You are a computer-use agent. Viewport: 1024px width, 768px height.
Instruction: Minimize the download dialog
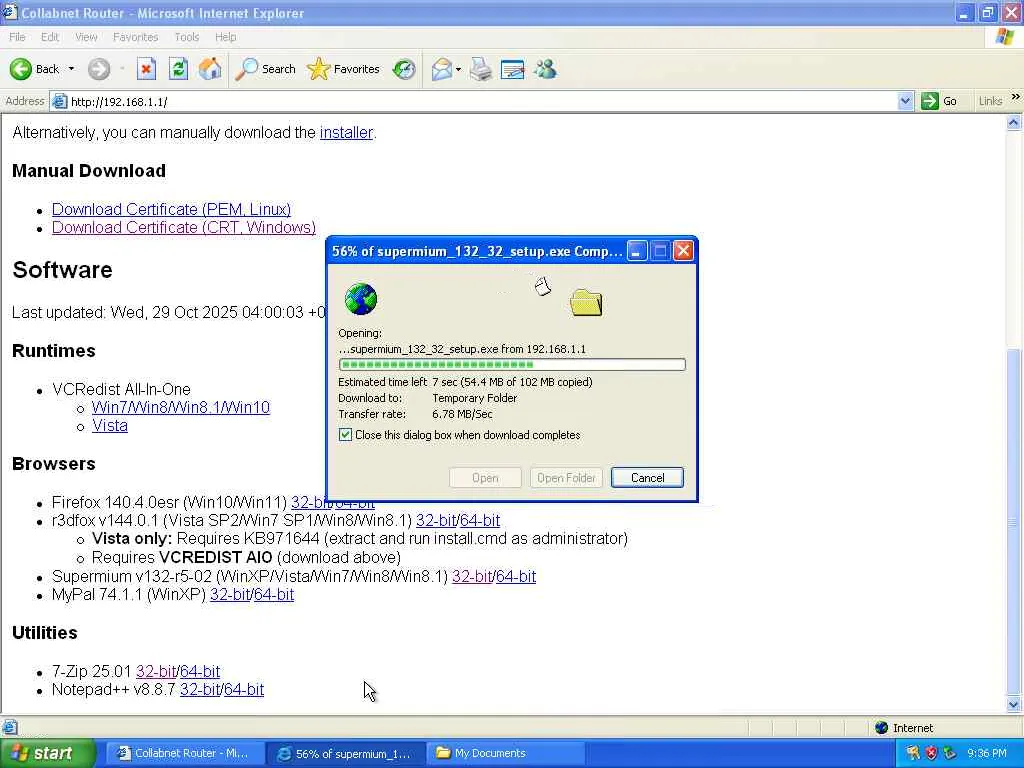[x=636, y=251]
